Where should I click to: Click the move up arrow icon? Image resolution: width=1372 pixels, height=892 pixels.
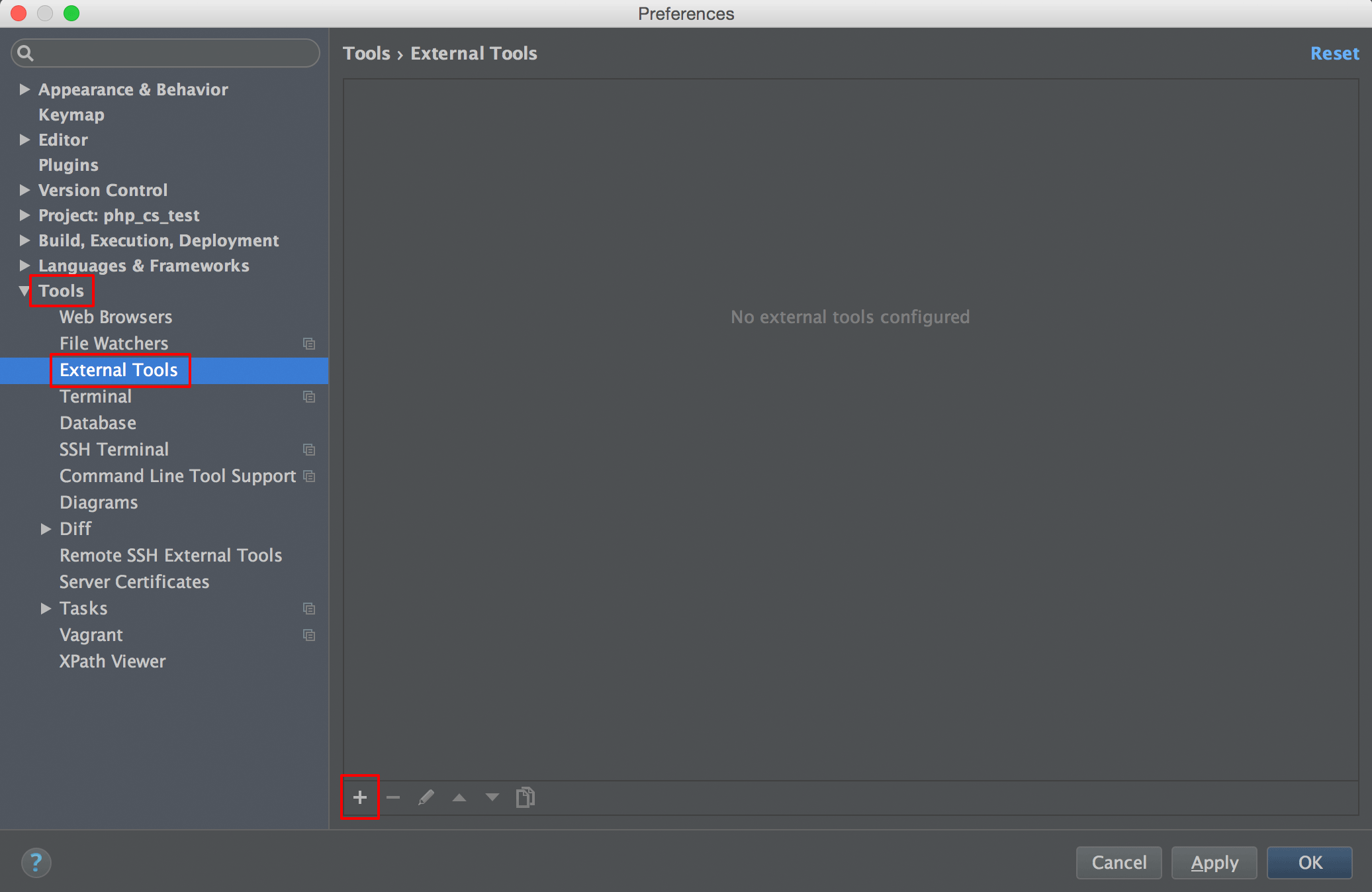pyautogui.click(x=459, y=798)
